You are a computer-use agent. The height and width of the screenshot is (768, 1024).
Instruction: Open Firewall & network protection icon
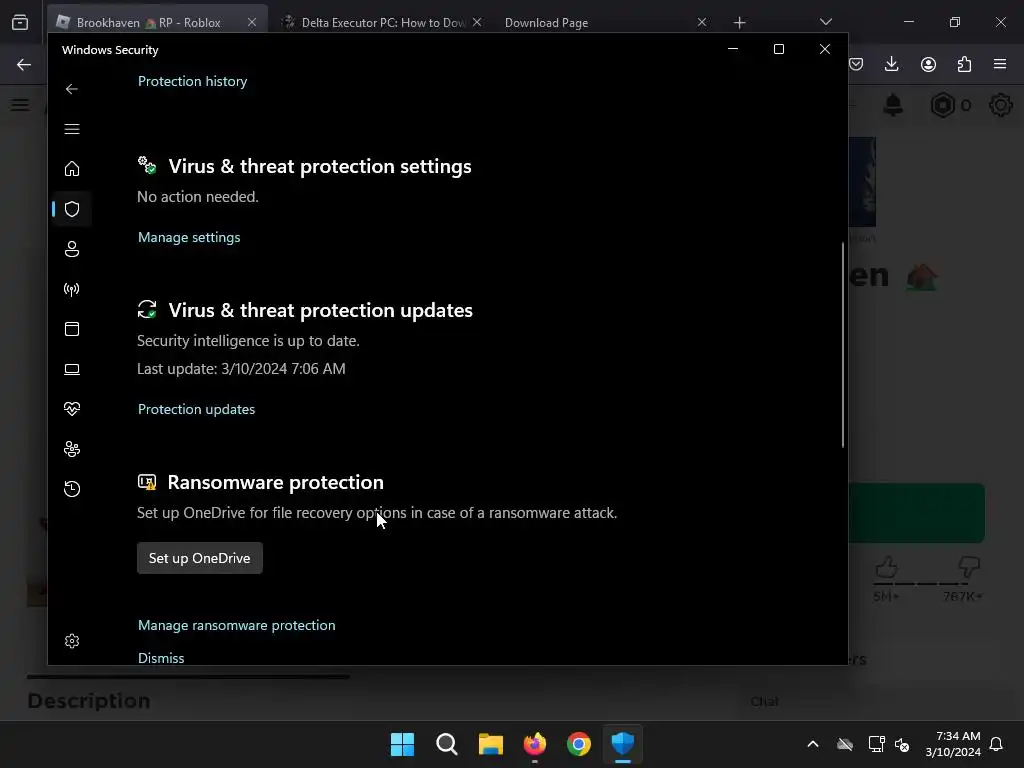(x=72, y=289)
